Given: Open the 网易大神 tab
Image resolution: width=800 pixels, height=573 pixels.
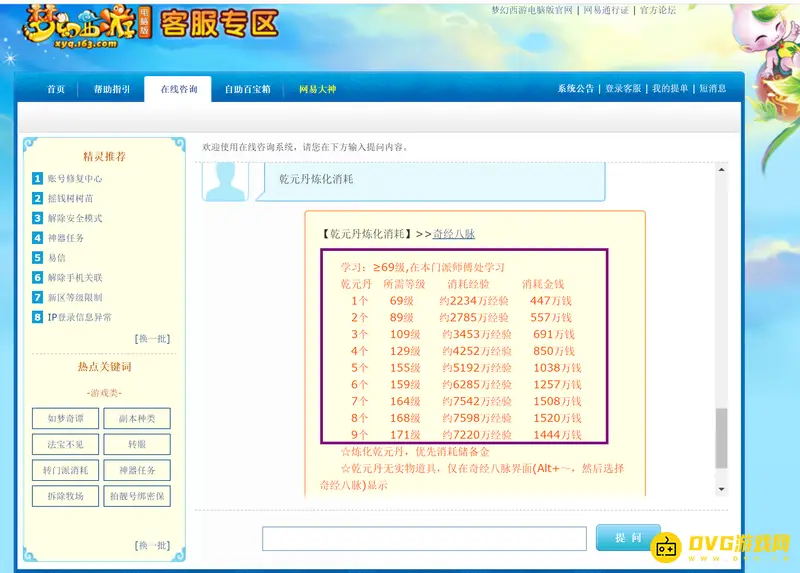Looking at the screenshot, I should click(x=317, y=89).
